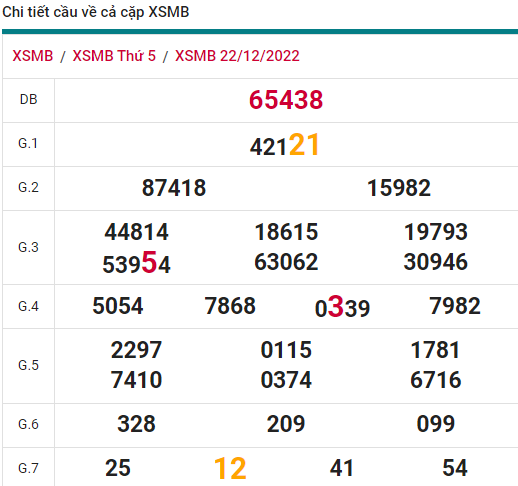The width and height of the screenshot is (518, 486).
Task: Click the special prize number 65438
Action: [286, 100]
